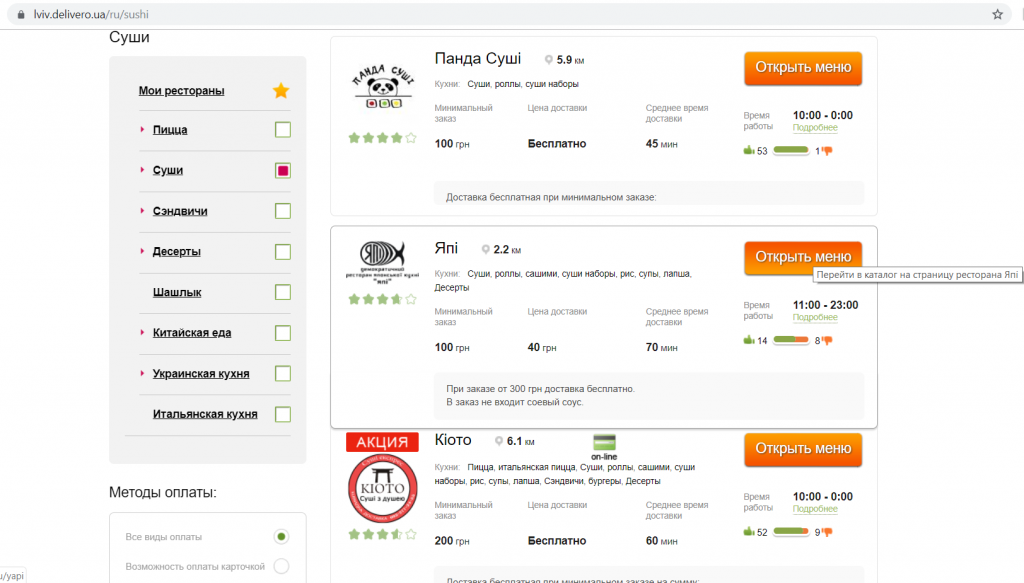
Task: Uncheck the Суши category checkbox
Action: click(283, 170)
